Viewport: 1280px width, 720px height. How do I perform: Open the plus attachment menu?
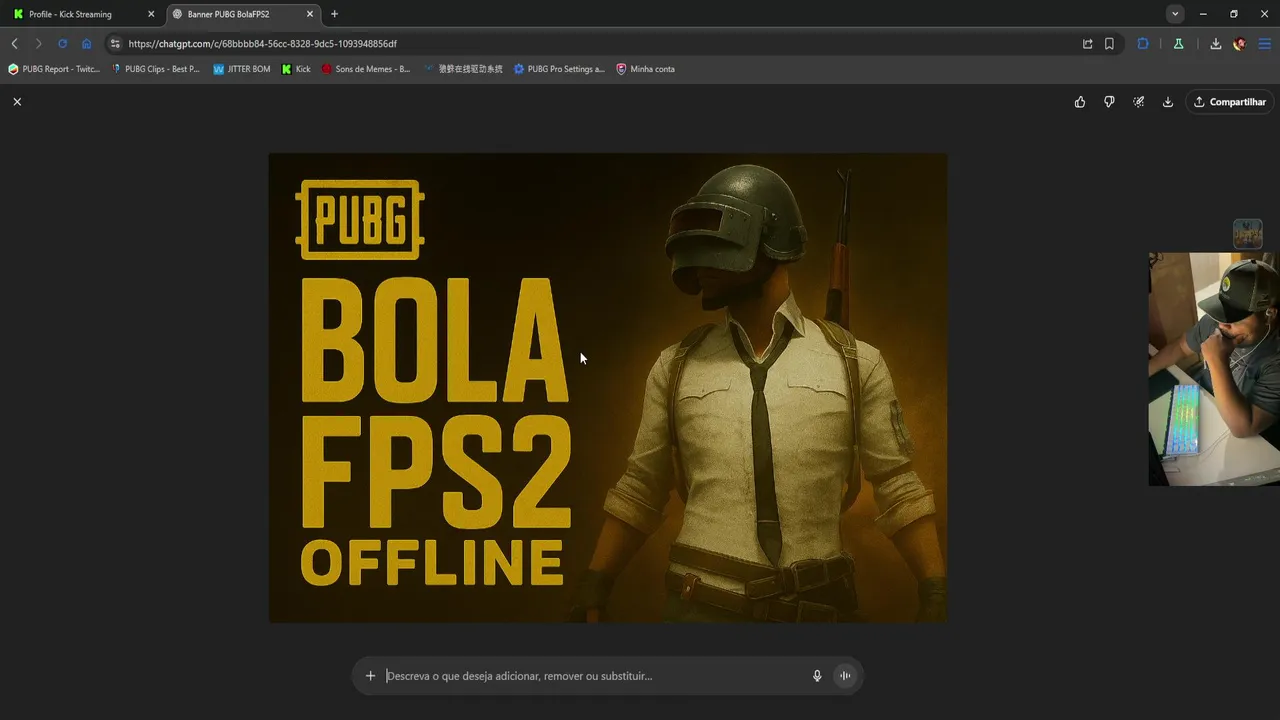tap(370, 676)
